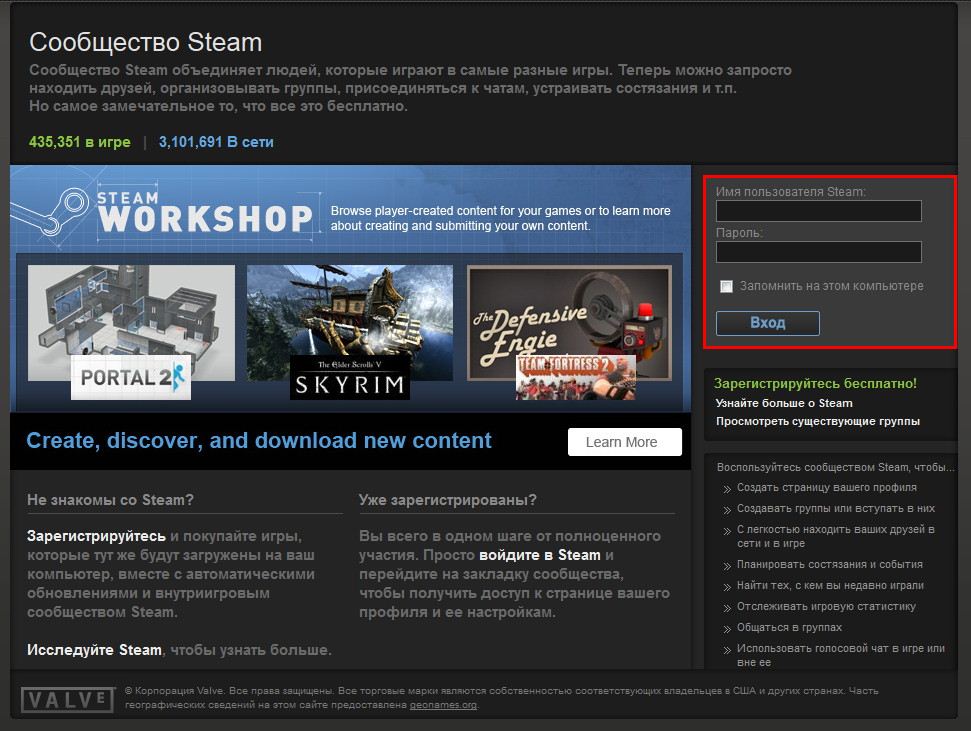This screenshot has height=731, width=971.
Task: Click the "435,351 в игре" counter
Action: pyautogui.click(x=80, y=142)
